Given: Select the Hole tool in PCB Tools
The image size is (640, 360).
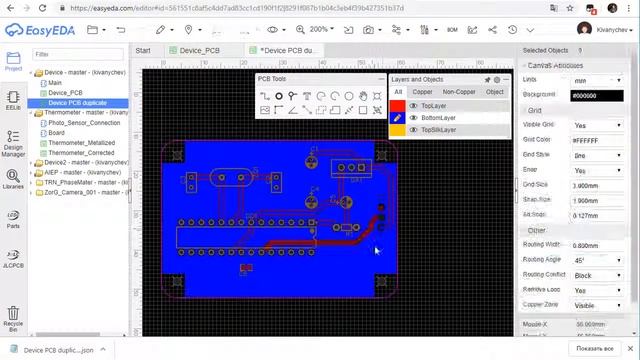Looking at the screenshot, I should (x=377, y=96).
